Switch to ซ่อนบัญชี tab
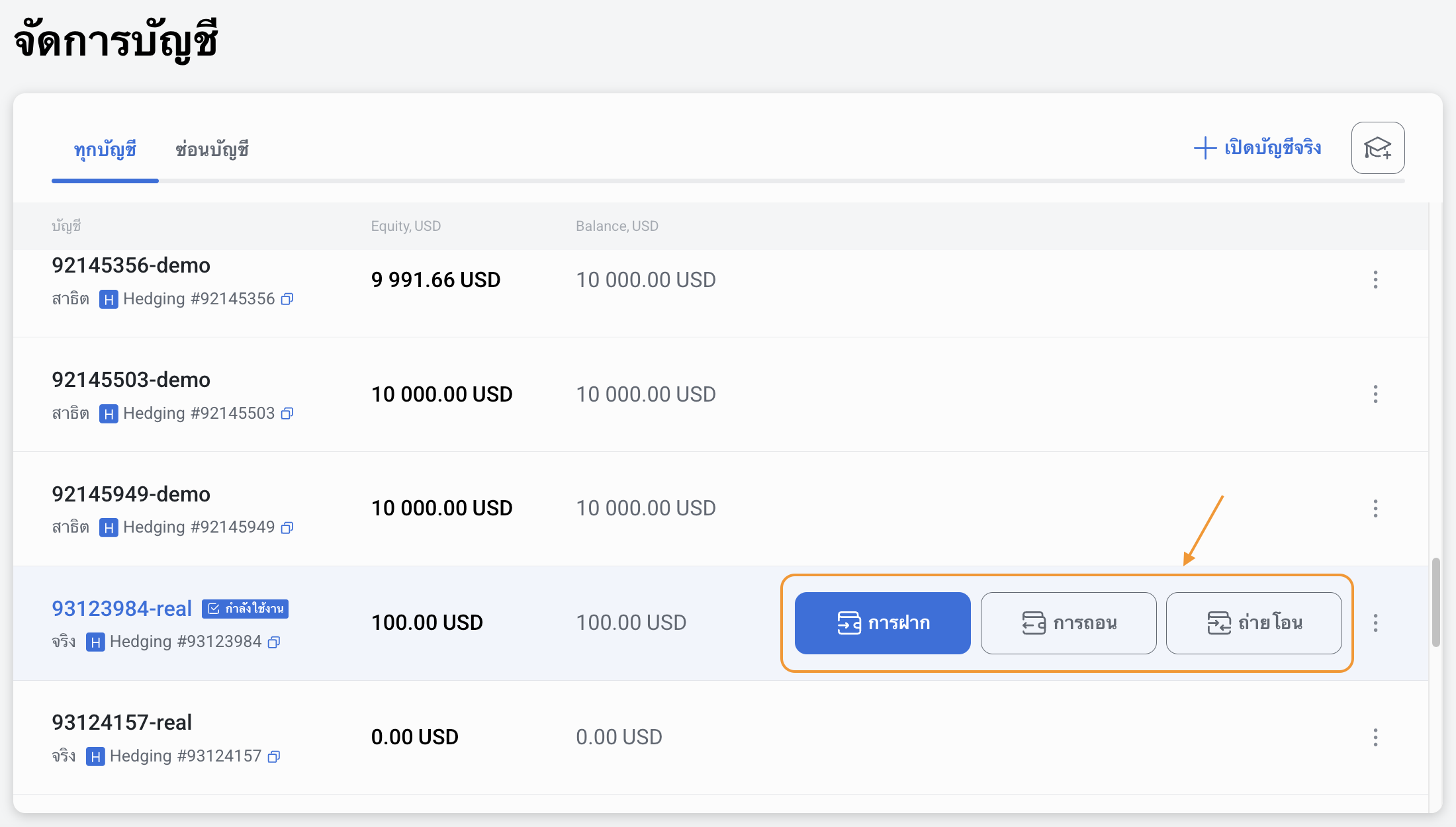This screenshot has width=1456, height=827. (212, 150)
